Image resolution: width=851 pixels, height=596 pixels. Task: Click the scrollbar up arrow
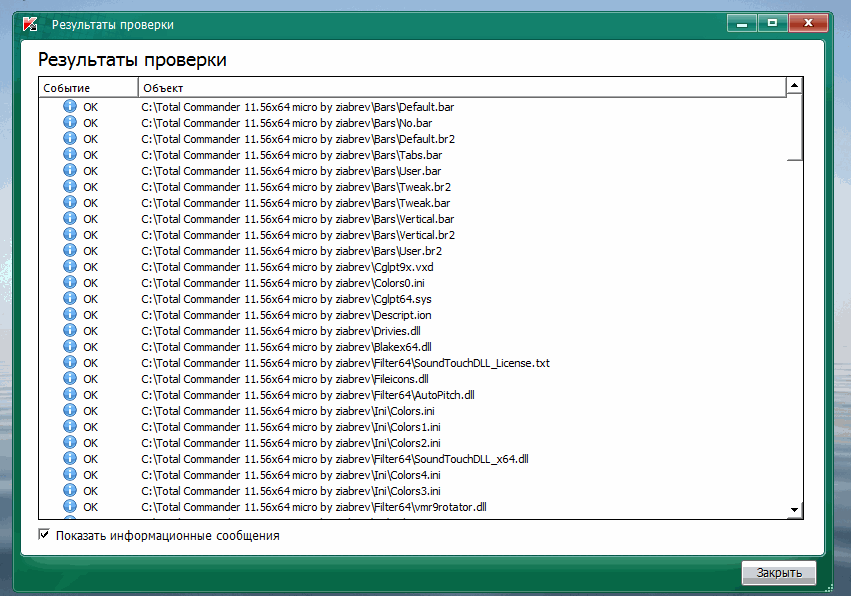coord(794,85)
